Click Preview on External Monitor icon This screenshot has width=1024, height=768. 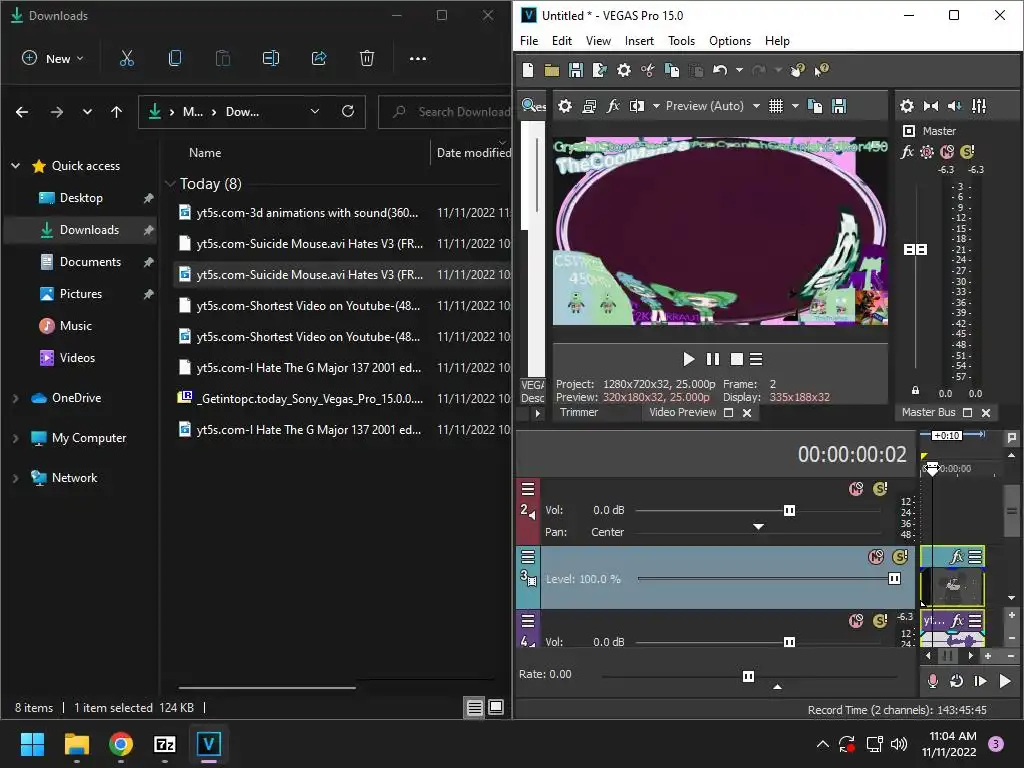pos(588,106)
